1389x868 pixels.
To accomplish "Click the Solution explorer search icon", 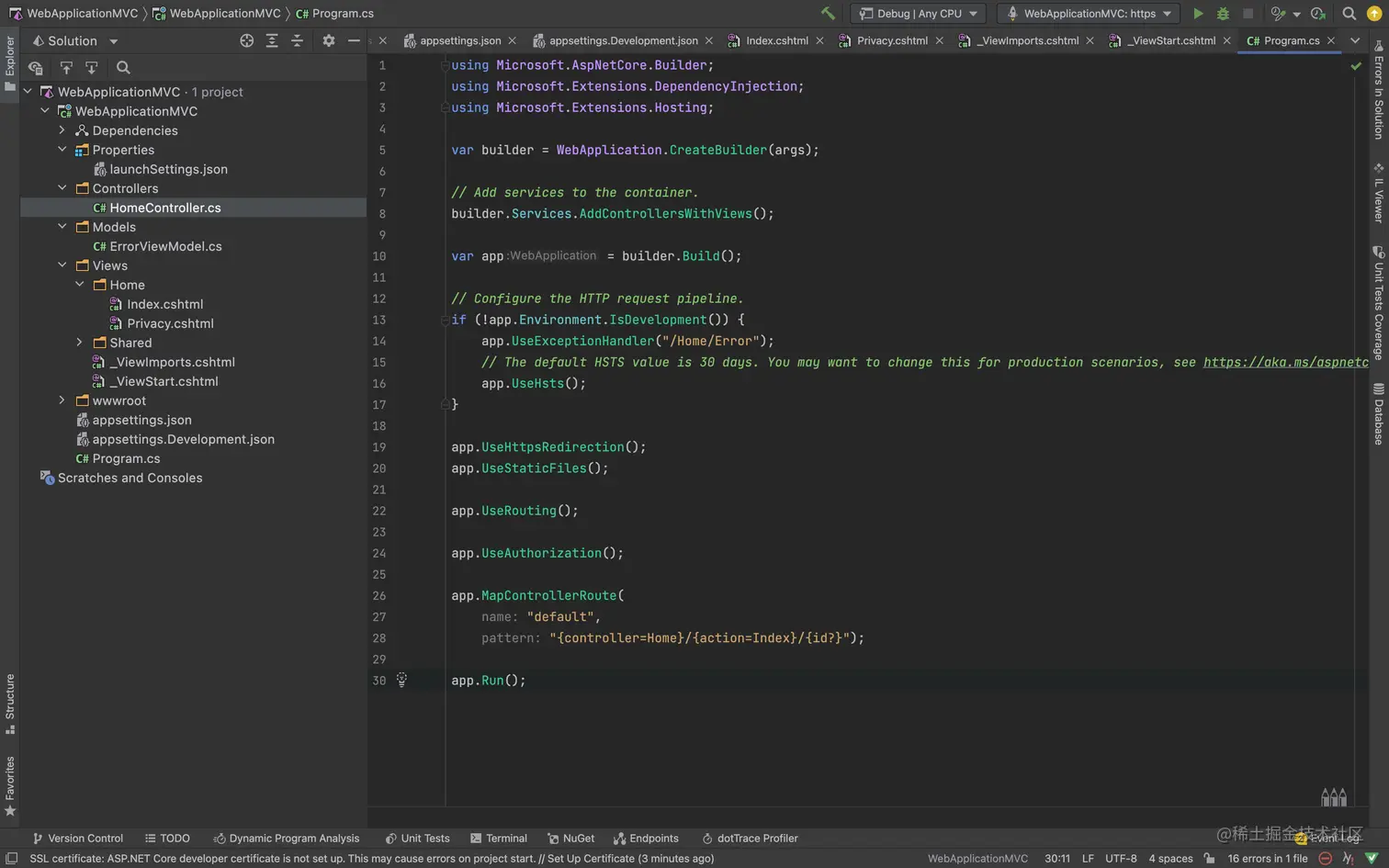I will [x=123, y=67].
